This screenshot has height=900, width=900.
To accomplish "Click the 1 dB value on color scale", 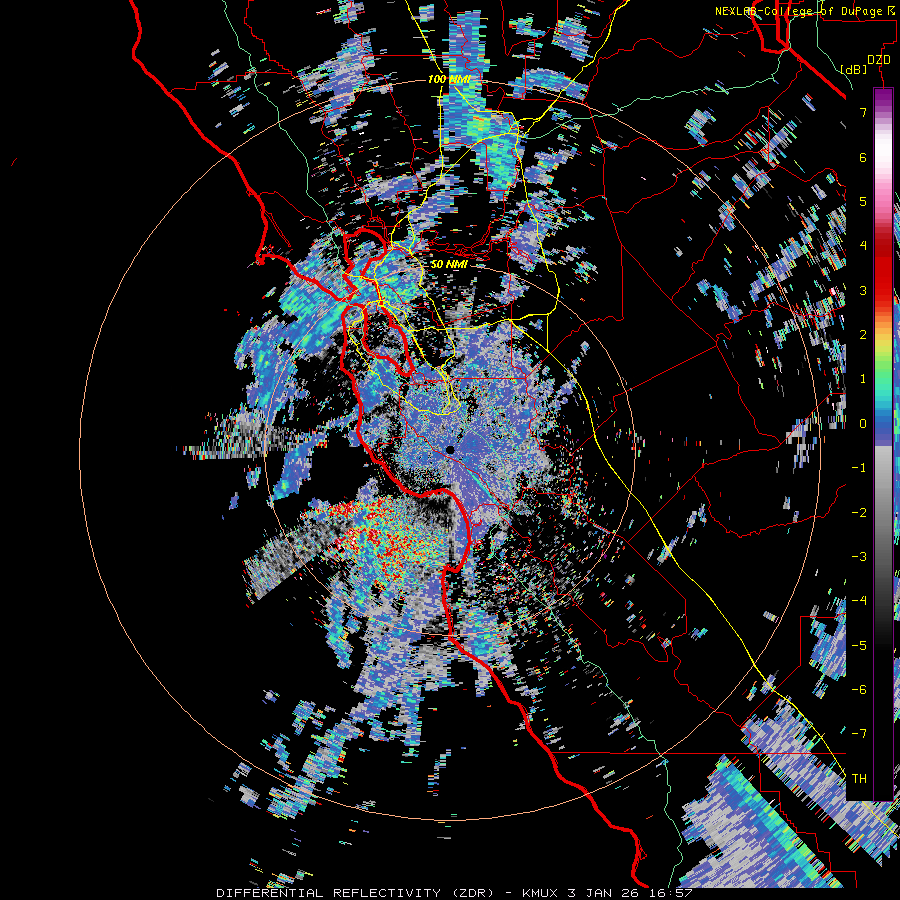I will [863, 379].
